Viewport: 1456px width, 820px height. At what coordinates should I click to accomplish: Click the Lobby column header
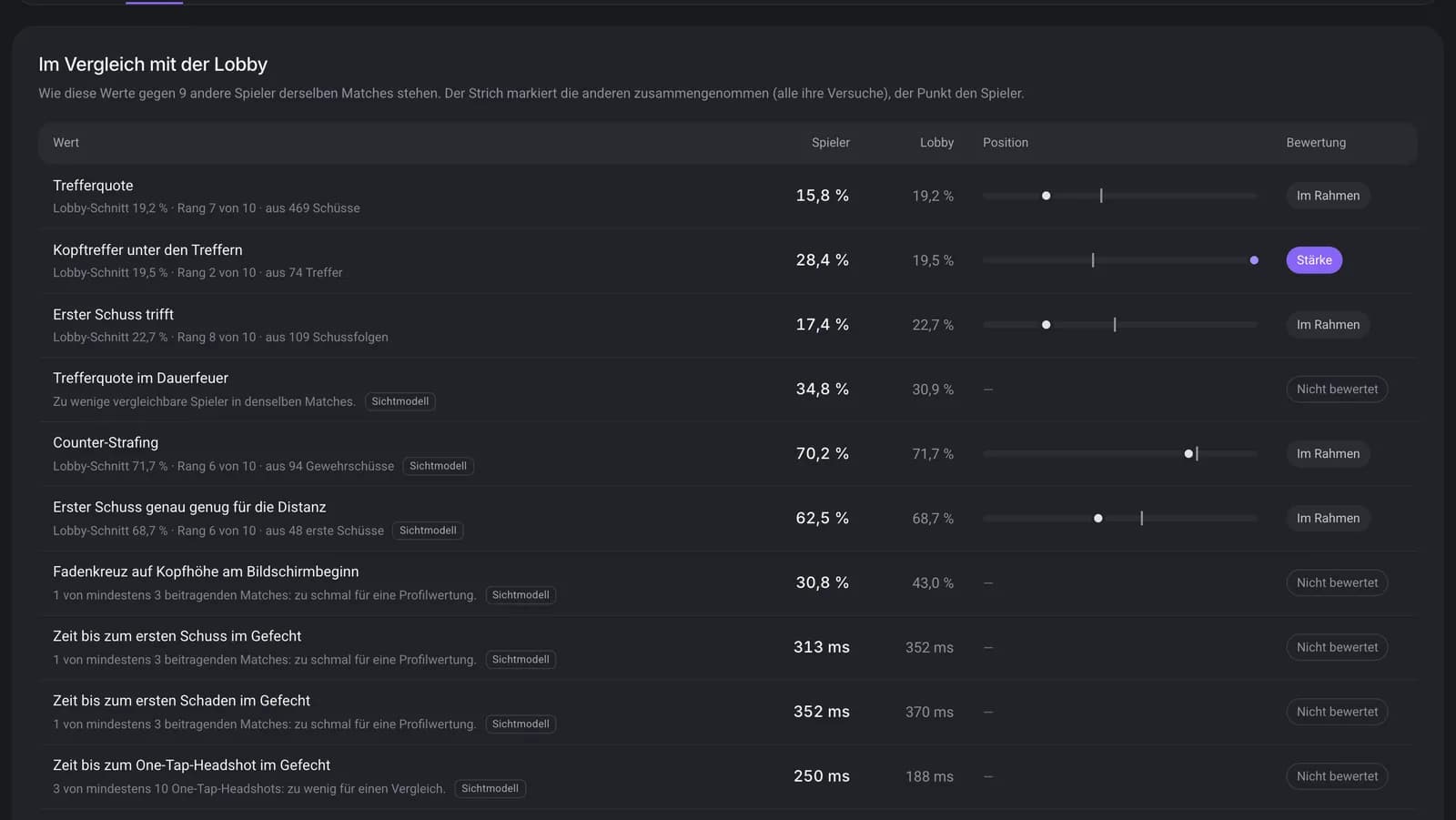(936, 143)
